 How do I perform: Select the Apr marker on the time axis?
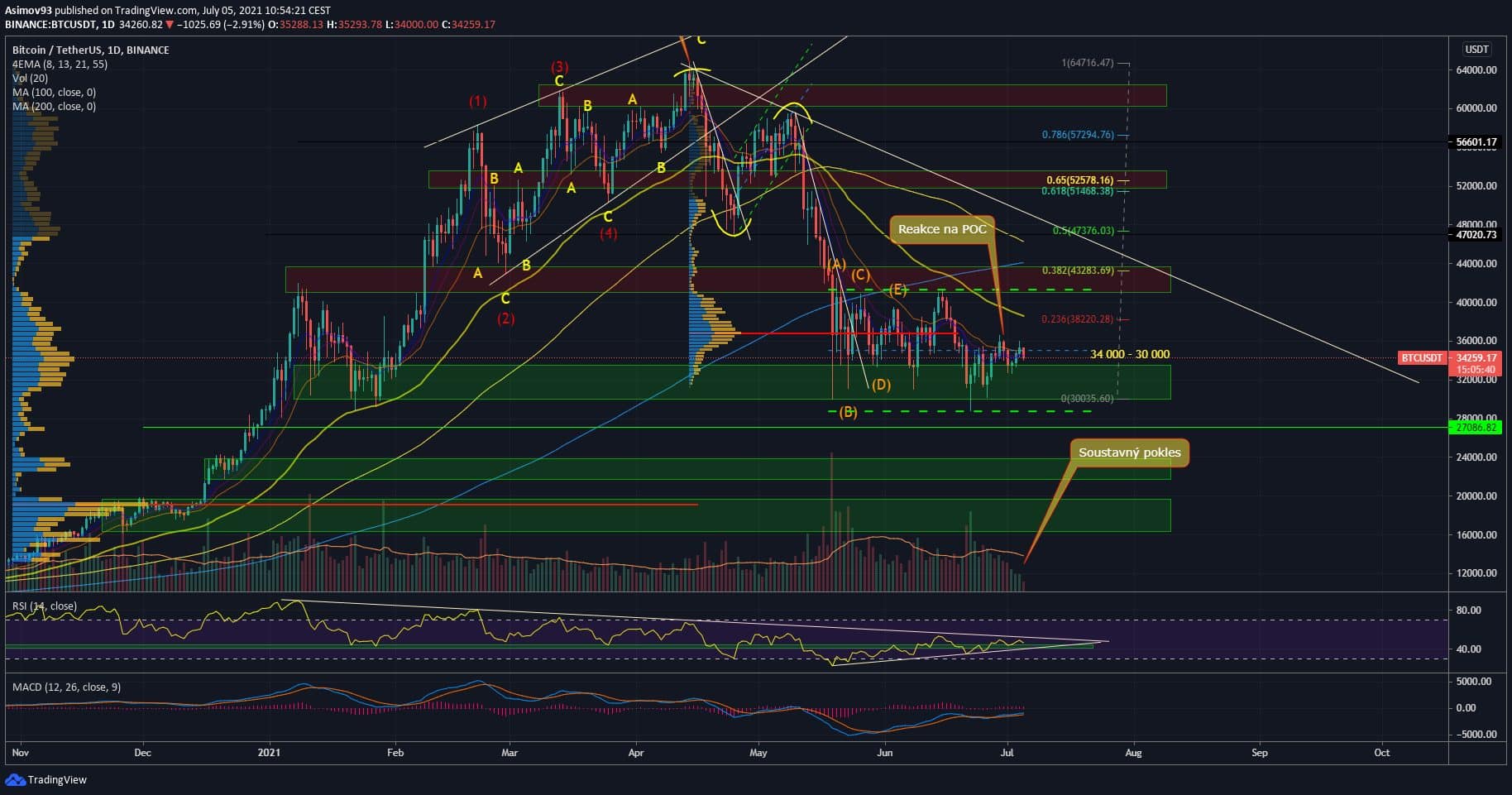(636, 753)
